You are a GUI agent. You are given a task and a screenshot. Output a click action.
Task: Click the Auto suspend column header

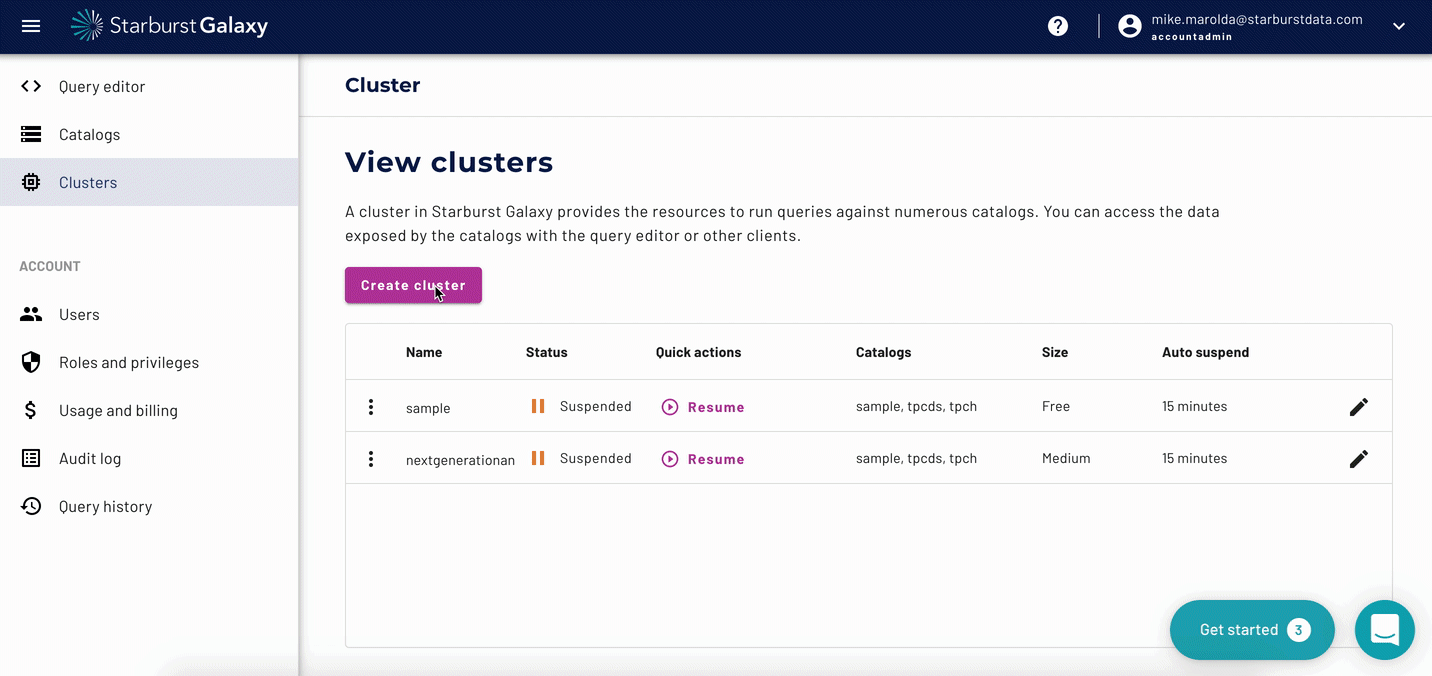click(x=1206, y=352)
